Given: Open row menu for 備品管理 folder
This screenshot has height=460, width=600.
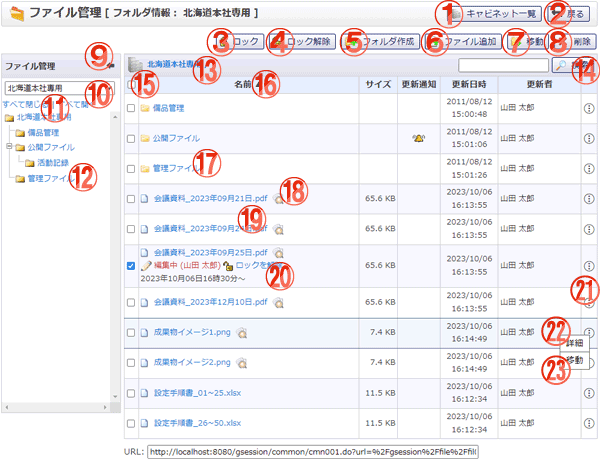Looking at the screenshot, I should pos(589,108).
